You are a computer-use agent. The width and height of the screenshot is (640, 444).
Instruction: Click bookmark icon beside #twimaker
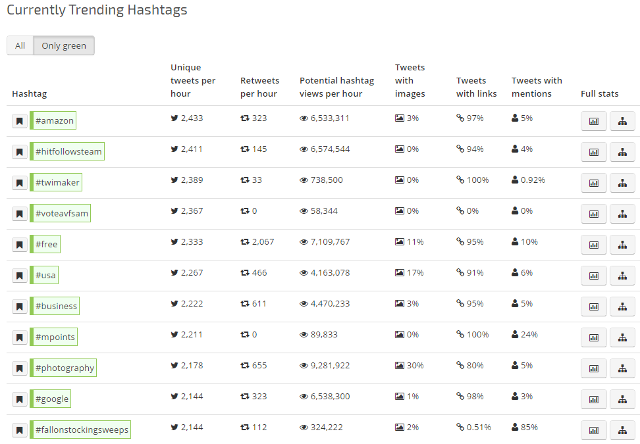tap(19, 183)
